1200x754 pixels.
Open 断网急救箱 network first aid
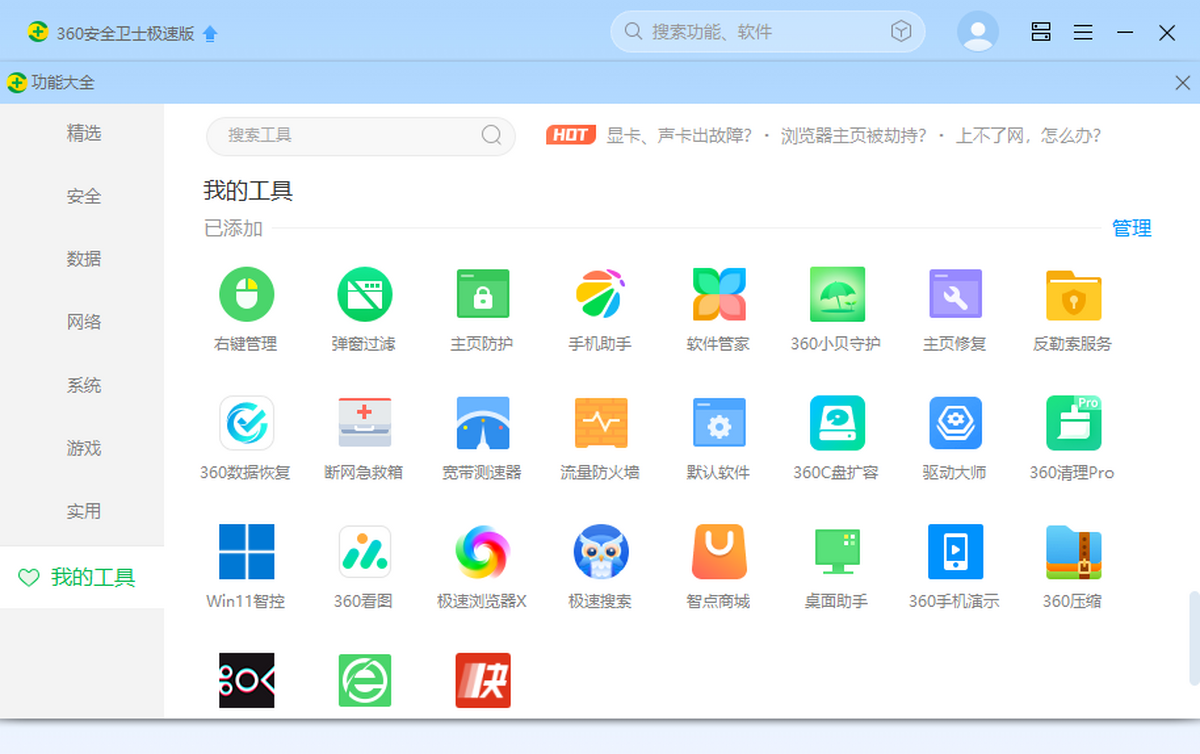364,423
